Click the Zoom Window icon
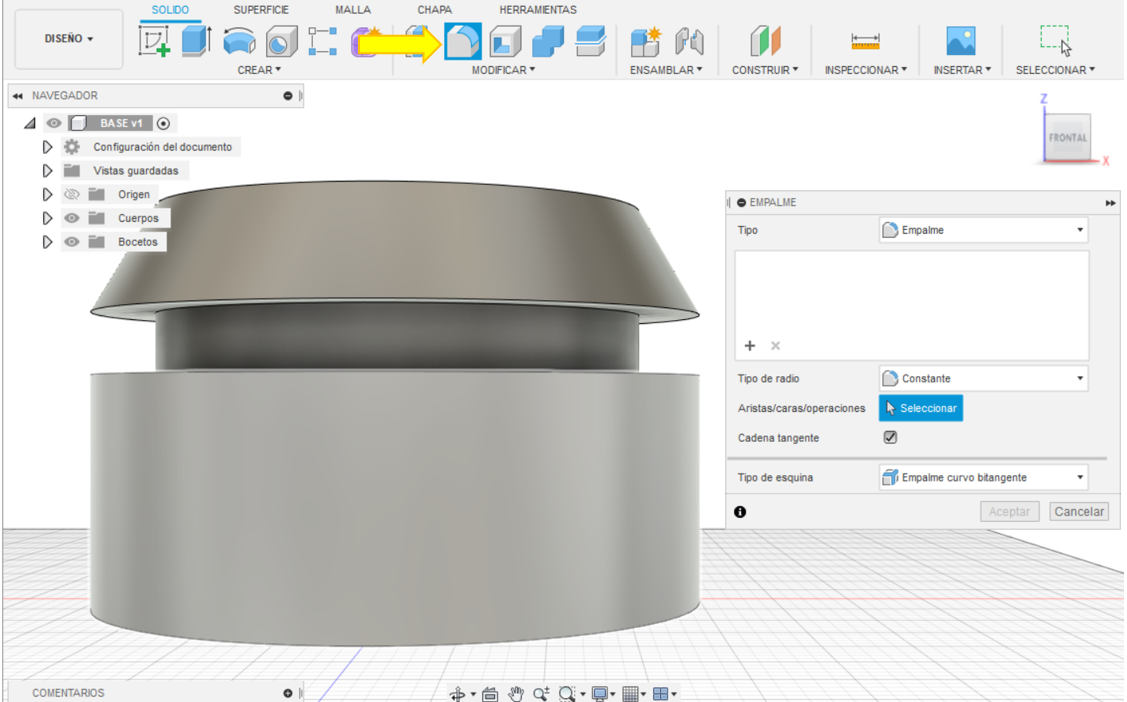Image resolution: width=1127 pixels, height=702 pixels. [567, 693]
